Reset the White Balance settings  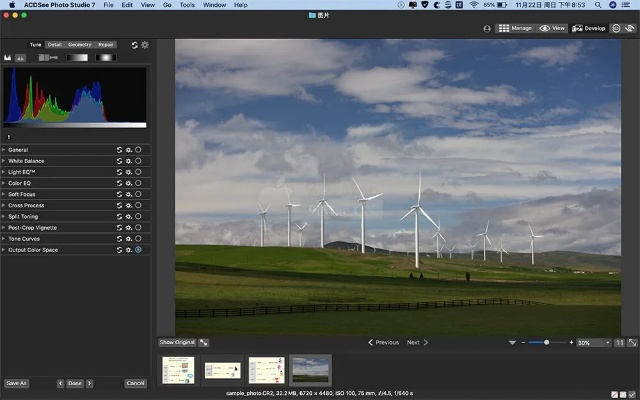pos(119,161)
